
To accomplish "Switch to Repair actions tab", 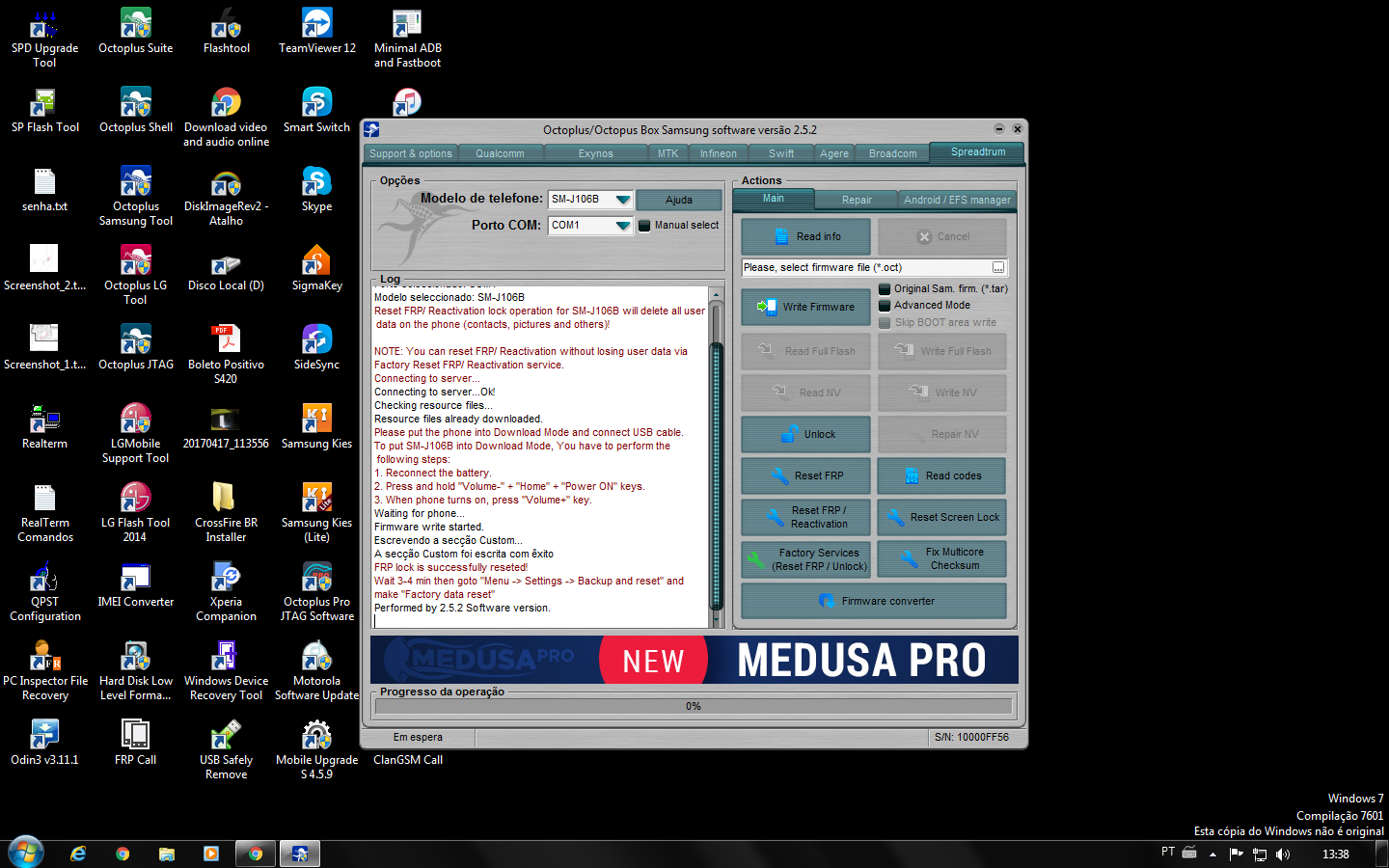I will point(857,200).
